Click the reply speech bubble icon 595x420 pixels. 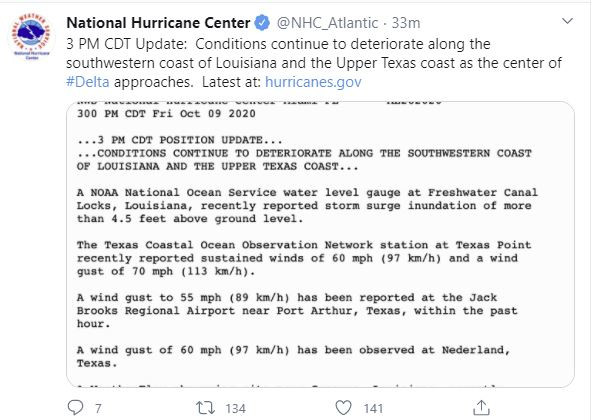(x=75, y=408)
